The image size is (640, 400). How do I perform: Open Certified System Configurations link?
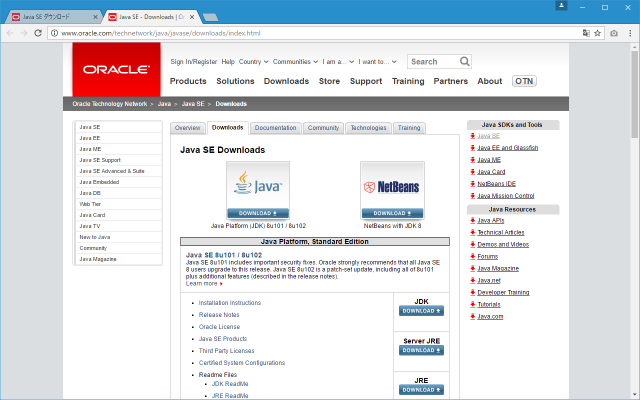[x=242, y=362]
